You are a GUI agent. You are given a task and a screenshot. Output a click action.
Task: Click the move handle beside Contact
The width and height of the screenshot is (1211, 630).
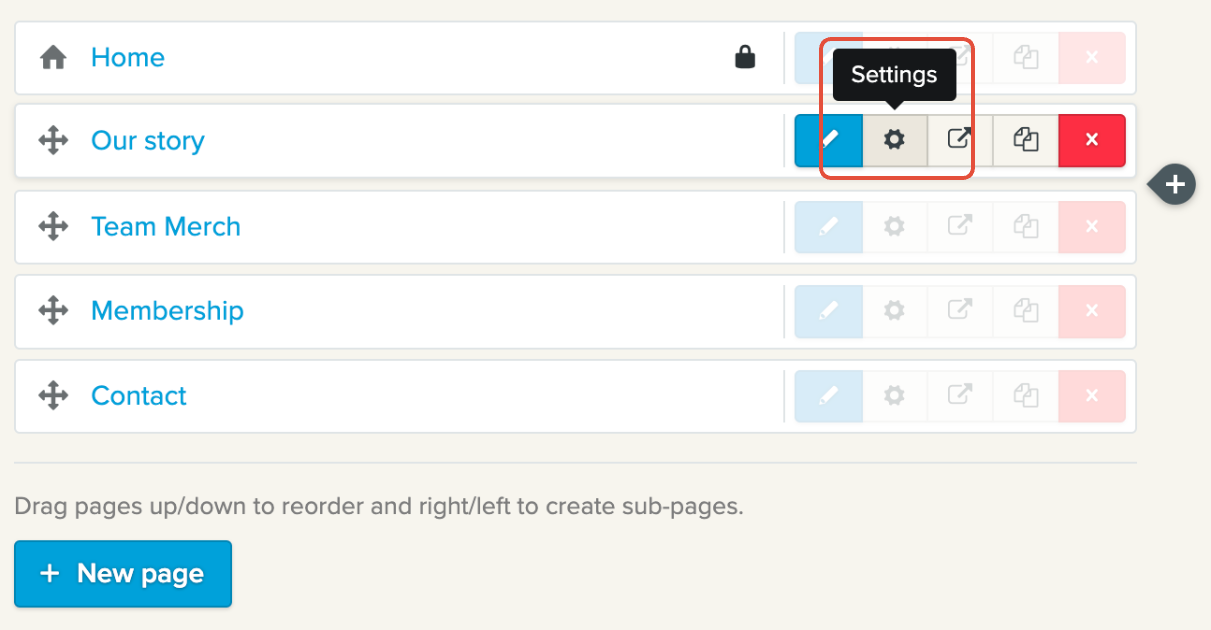click(53, 396)
